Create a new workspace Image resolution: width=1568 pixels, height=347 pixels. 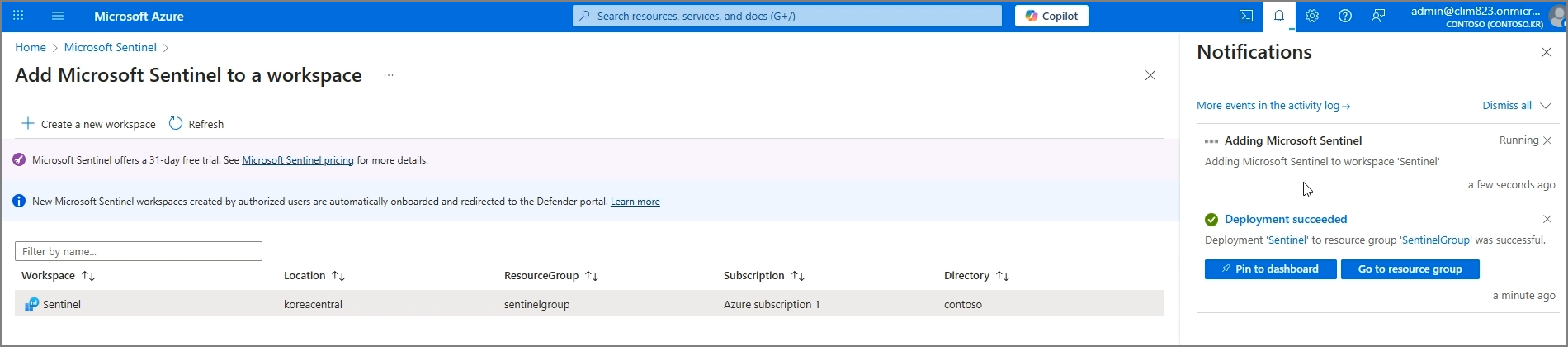[88, 124]
